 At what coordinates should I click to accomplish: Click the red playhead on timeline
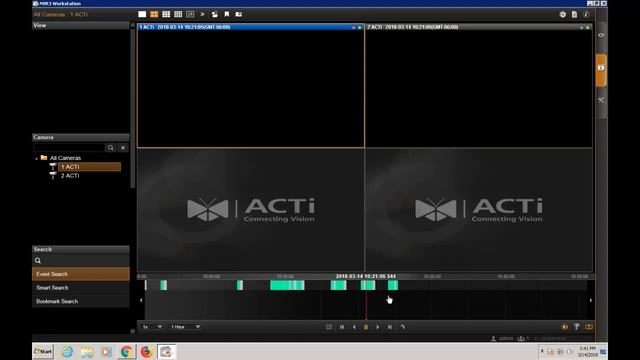point(366,300)
